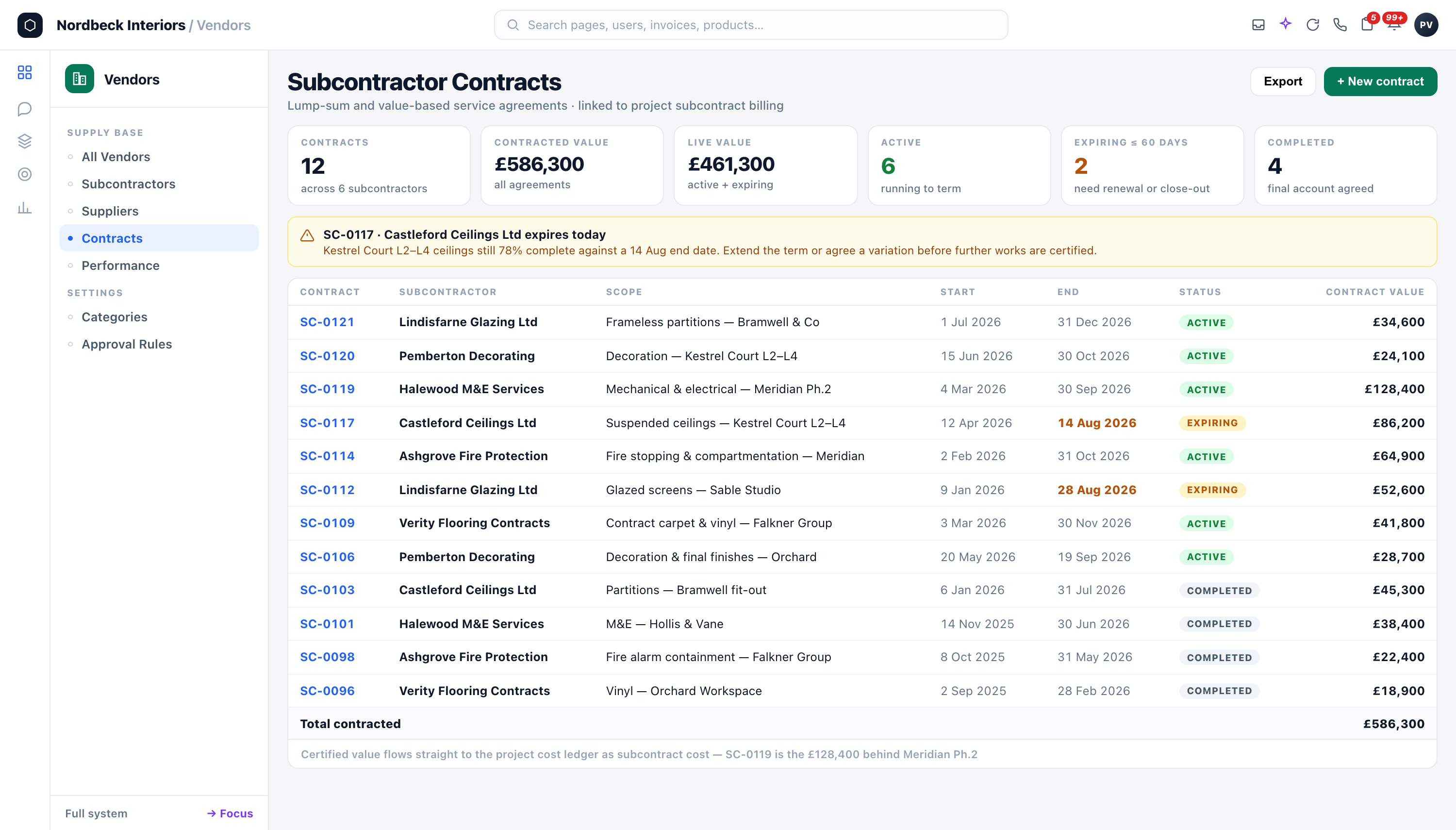Click the refresh icon in header
This screenshot has height=830, width=1456.
tap(1312, 25)
